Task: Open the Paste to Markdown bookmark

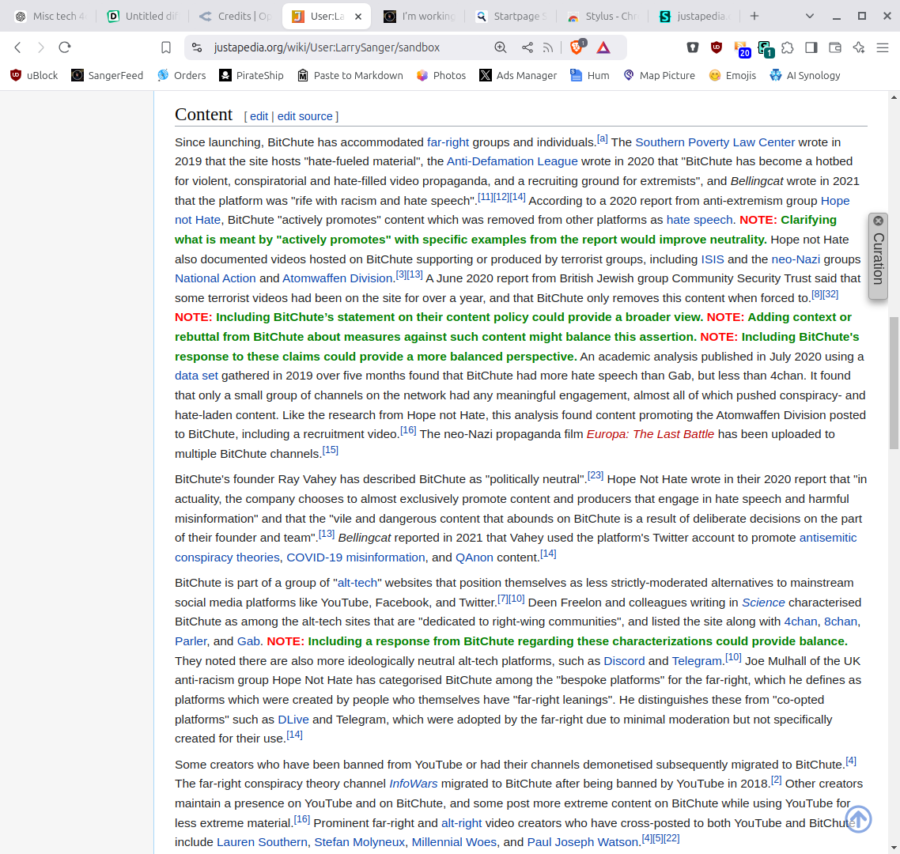Action: (x=348, y=75)
